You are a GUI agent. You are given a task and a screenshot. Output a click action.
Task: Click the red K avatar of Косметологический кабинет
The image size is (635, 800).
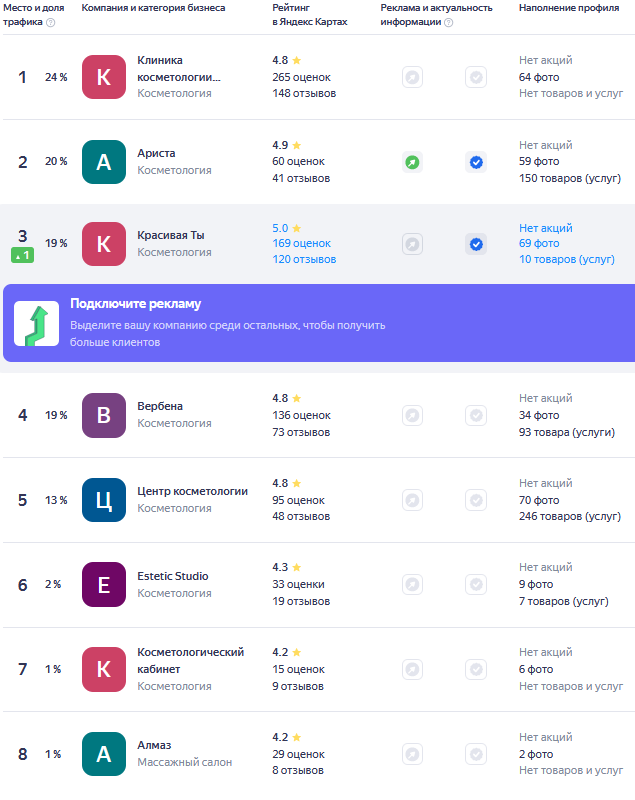[104, 669]
